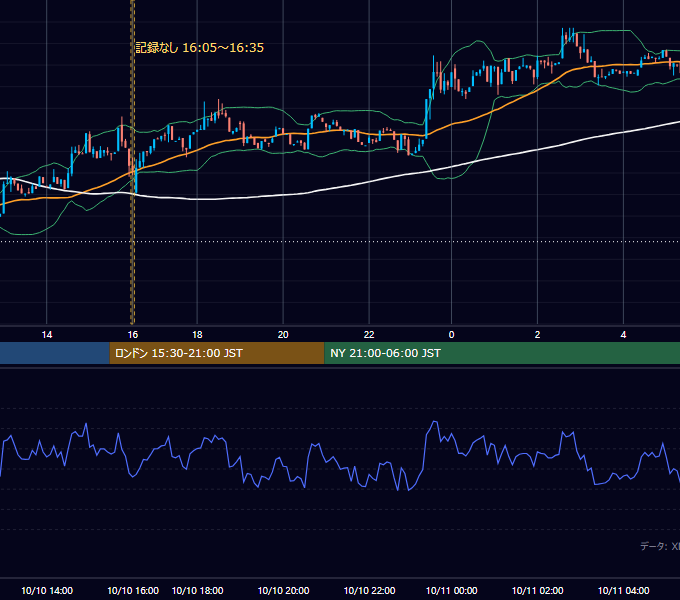The width and height of the screenshot is (680, 600).
Task: Select the ロンドン 15:30-21:00 JST session bar
Action: coord(217,353)
